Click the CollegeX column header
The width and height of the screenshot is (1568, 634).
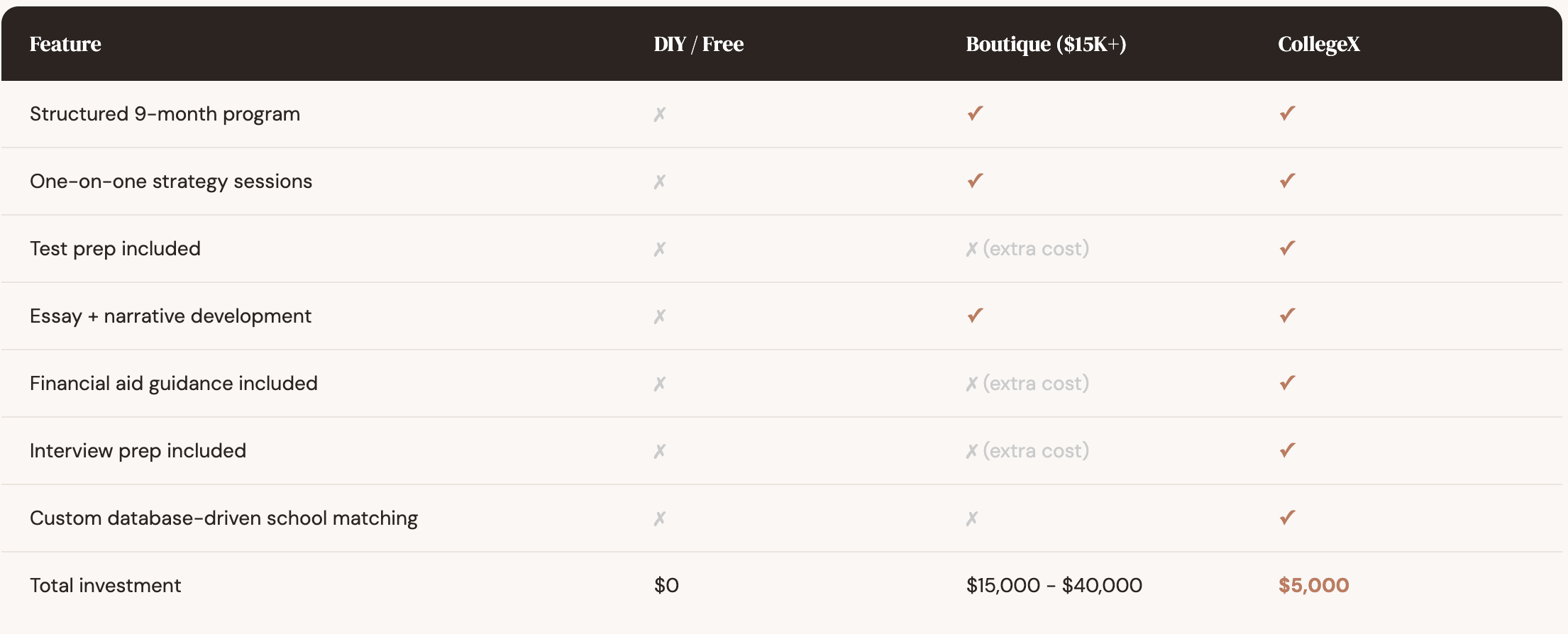[x=1318, y=44]
